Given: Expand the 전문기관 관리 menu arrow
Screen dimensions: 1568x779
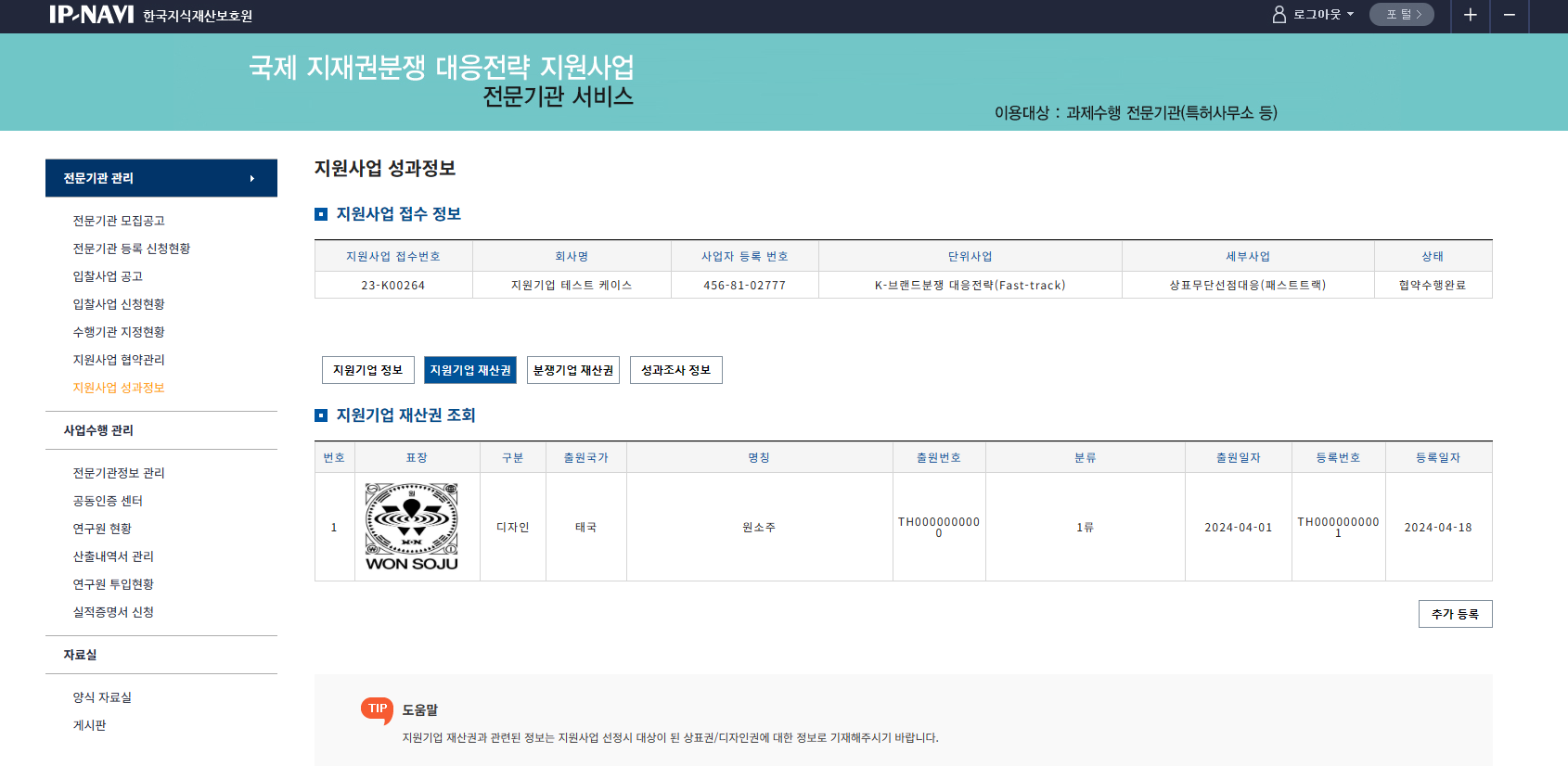Looking at the screenshot, I should 251,179.
